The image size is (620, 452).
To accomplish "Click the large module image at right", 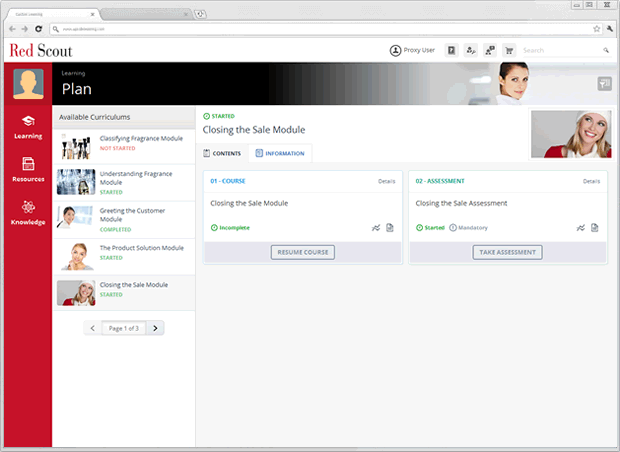I will pyautogui.click(x=571, y=134).
